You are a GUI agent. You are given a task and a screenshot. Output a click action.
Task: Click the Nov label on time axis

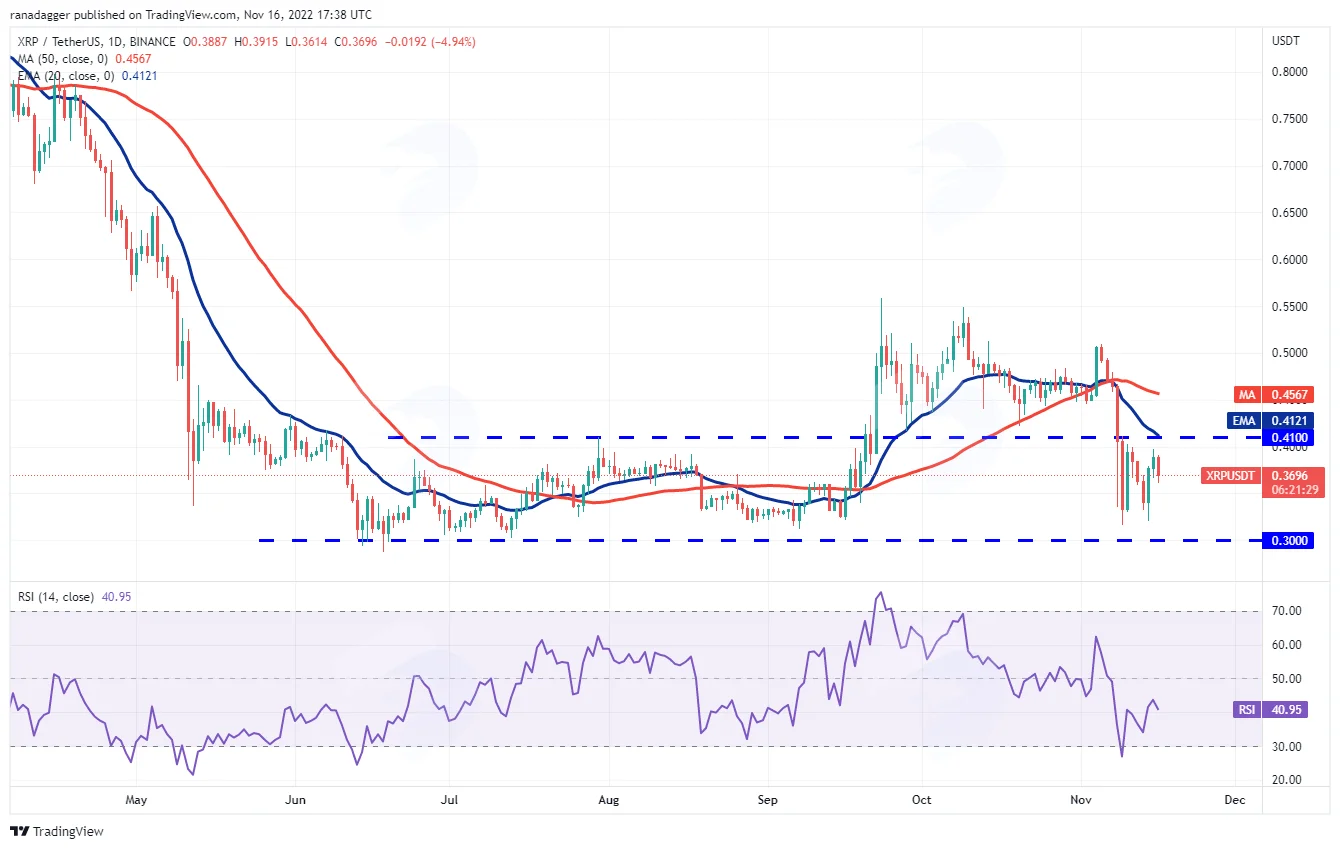click(1081, 800)
